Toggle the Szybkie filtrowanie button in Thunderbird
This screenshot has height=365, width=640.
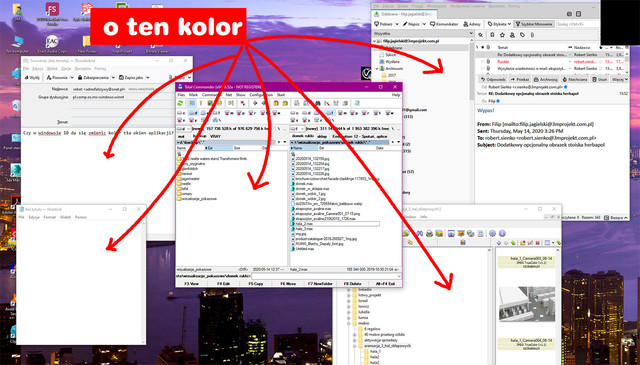click(x=534, y=24)
